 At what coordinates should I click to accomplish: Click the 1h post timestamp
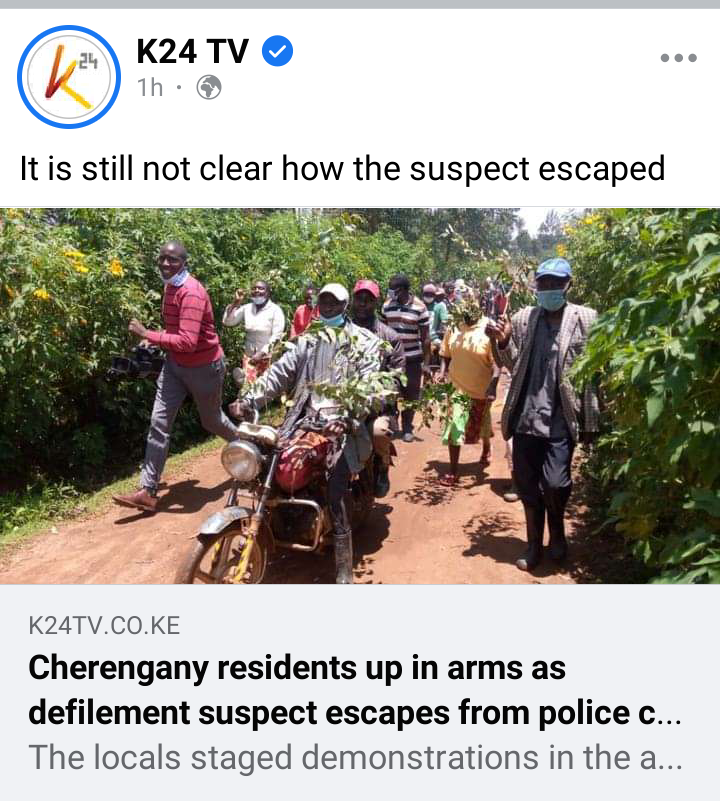(x=150, y=87)
